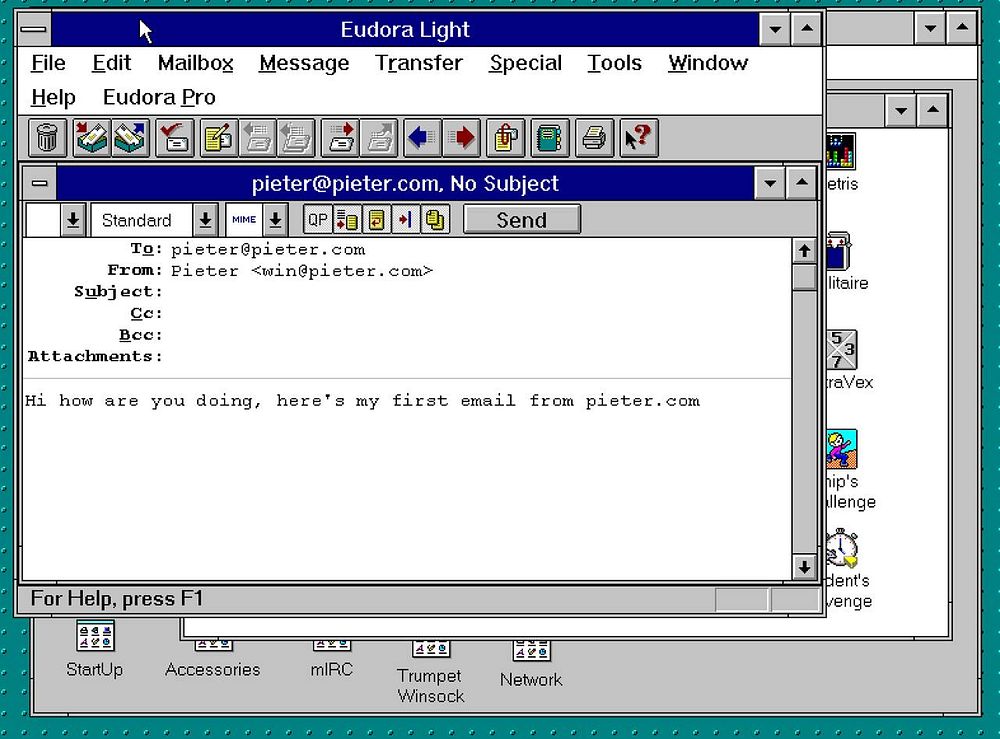Open Eudora Light control-menu box

(34, 29)
